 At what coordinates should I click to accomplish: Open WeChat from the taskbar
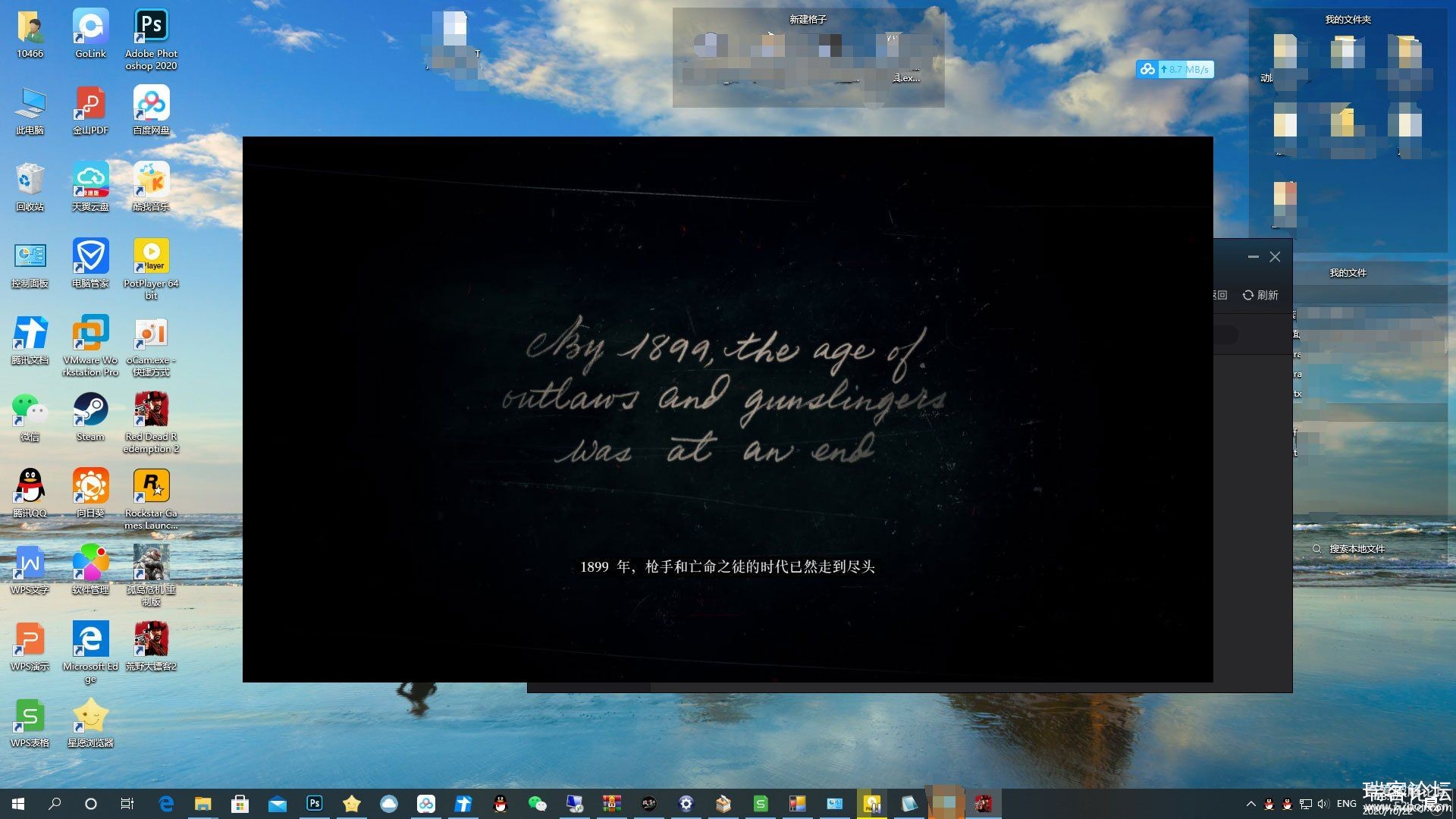tap(538, 804)
